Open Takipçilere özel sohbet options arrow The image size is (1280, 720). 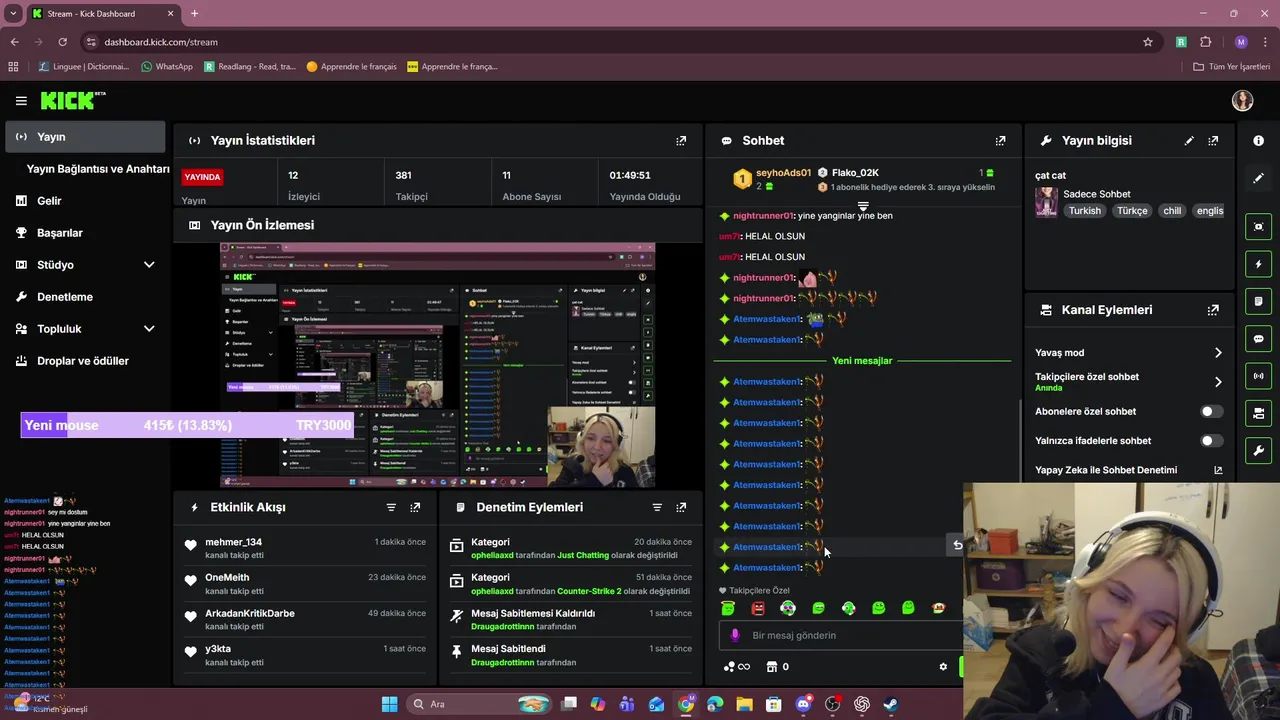tap(1218, 382)
